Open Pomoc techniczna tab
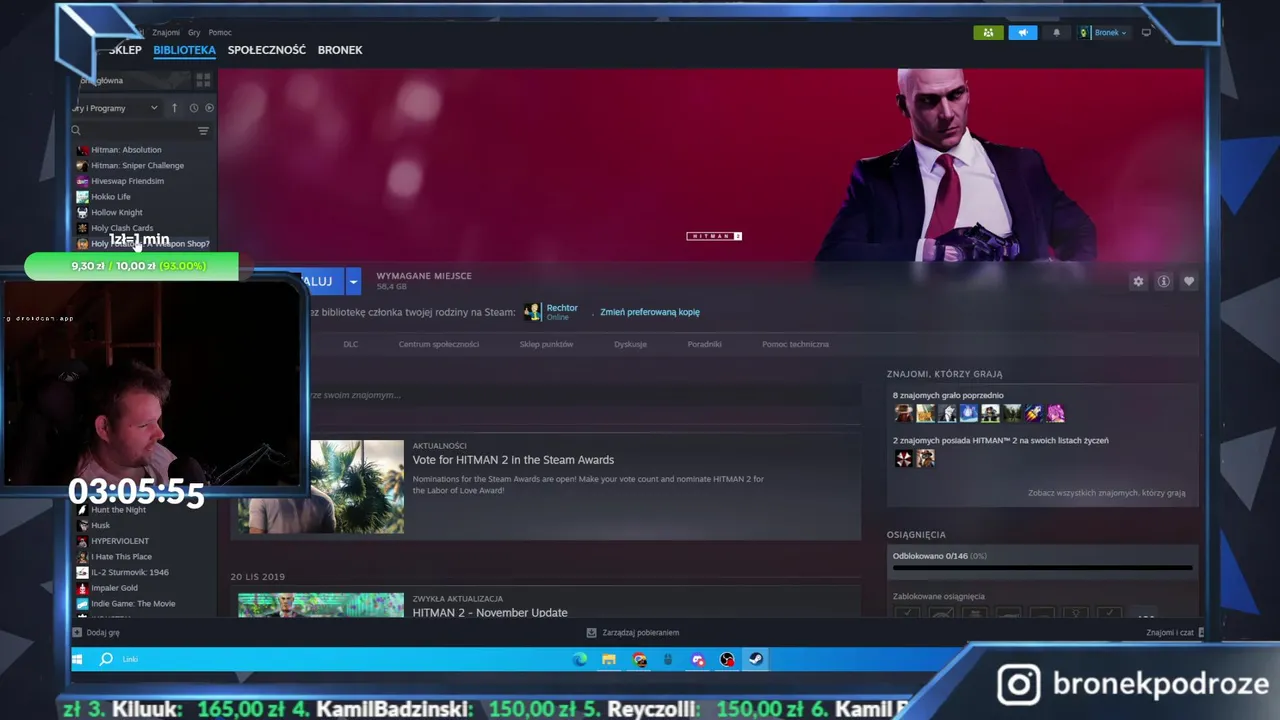The width and height of the screenshot is (1280, 720). (795, 344)
